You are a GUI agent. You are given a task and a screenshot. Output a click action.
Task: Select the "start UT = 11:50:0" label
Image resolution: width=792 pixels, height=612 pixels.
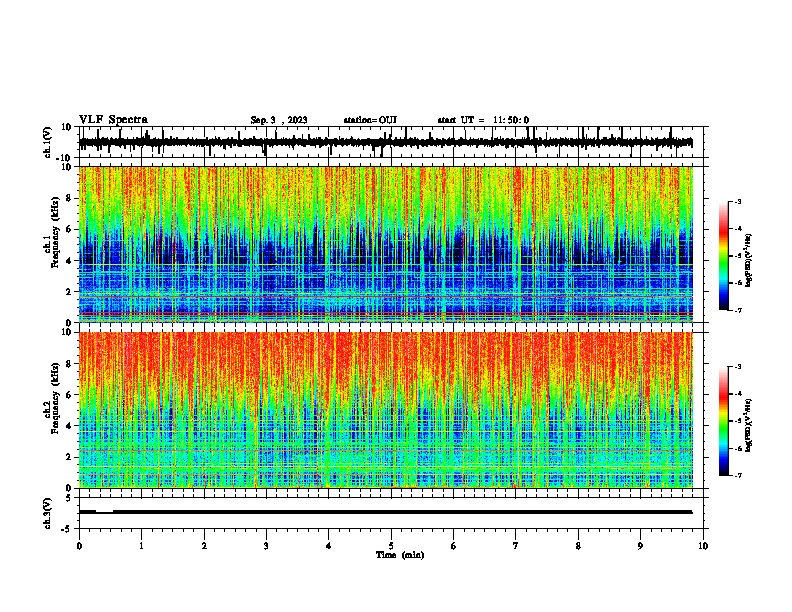coord(483,120)
